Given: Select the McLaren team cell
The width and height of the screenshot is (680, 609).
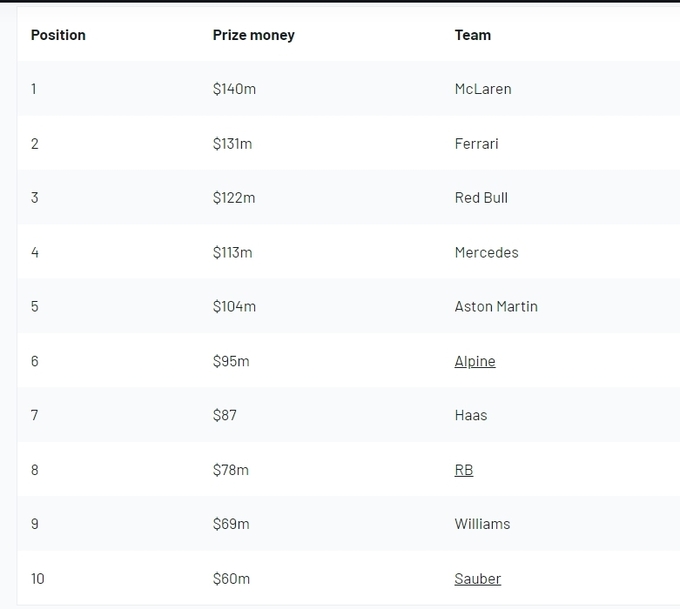Looking at the screenshot, I should [482, 89].
